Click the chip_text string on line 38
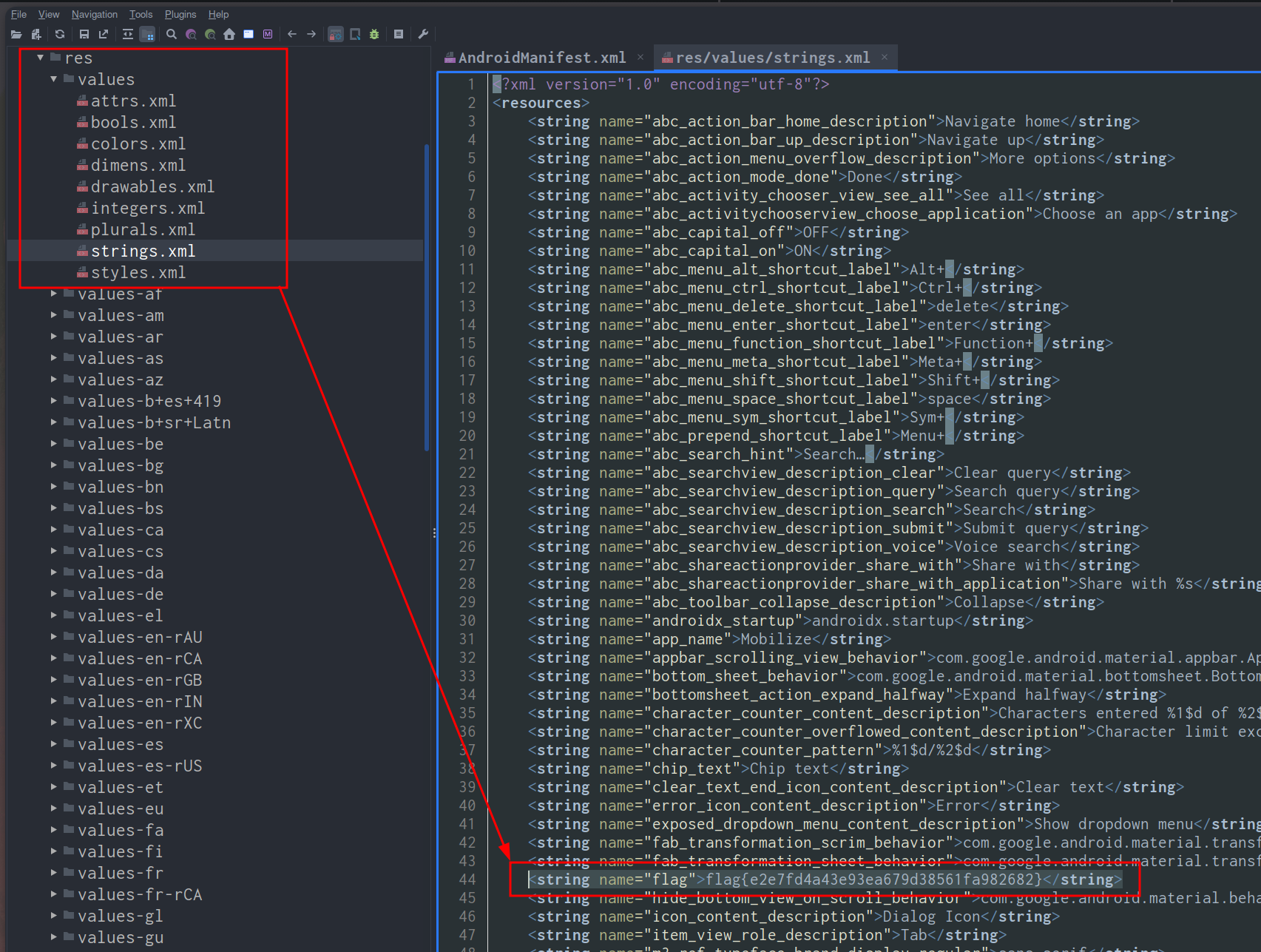Viewport: 1261px width, 952px height. point(718,769)
